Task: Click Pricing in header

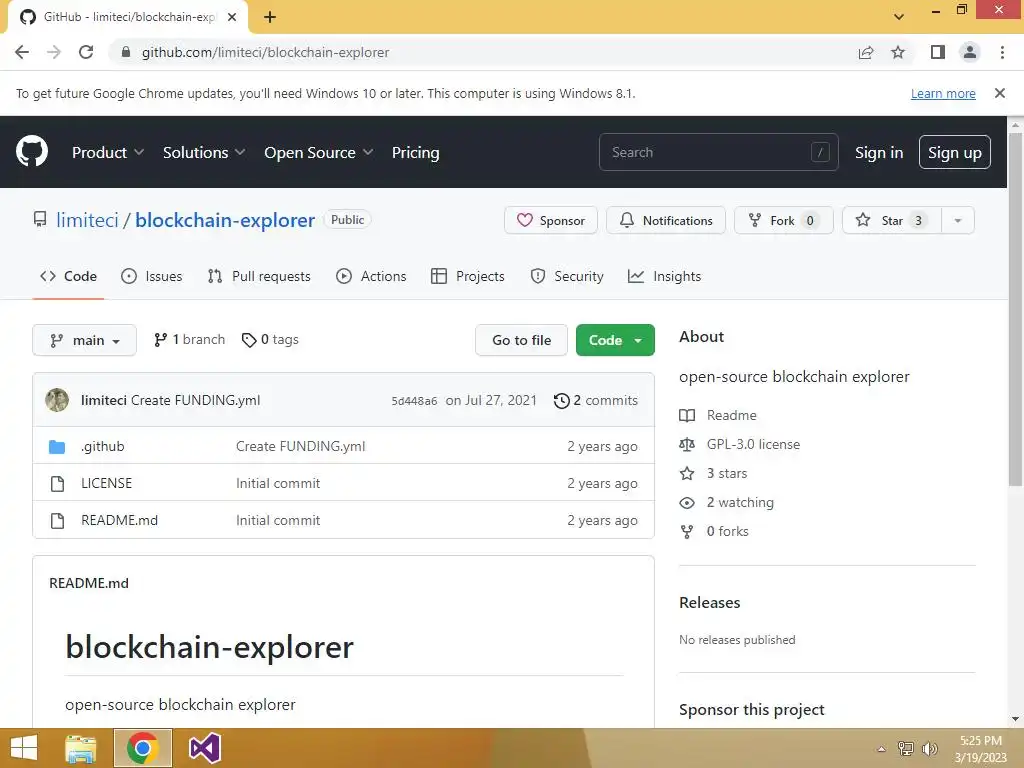Action: point(415,152)
